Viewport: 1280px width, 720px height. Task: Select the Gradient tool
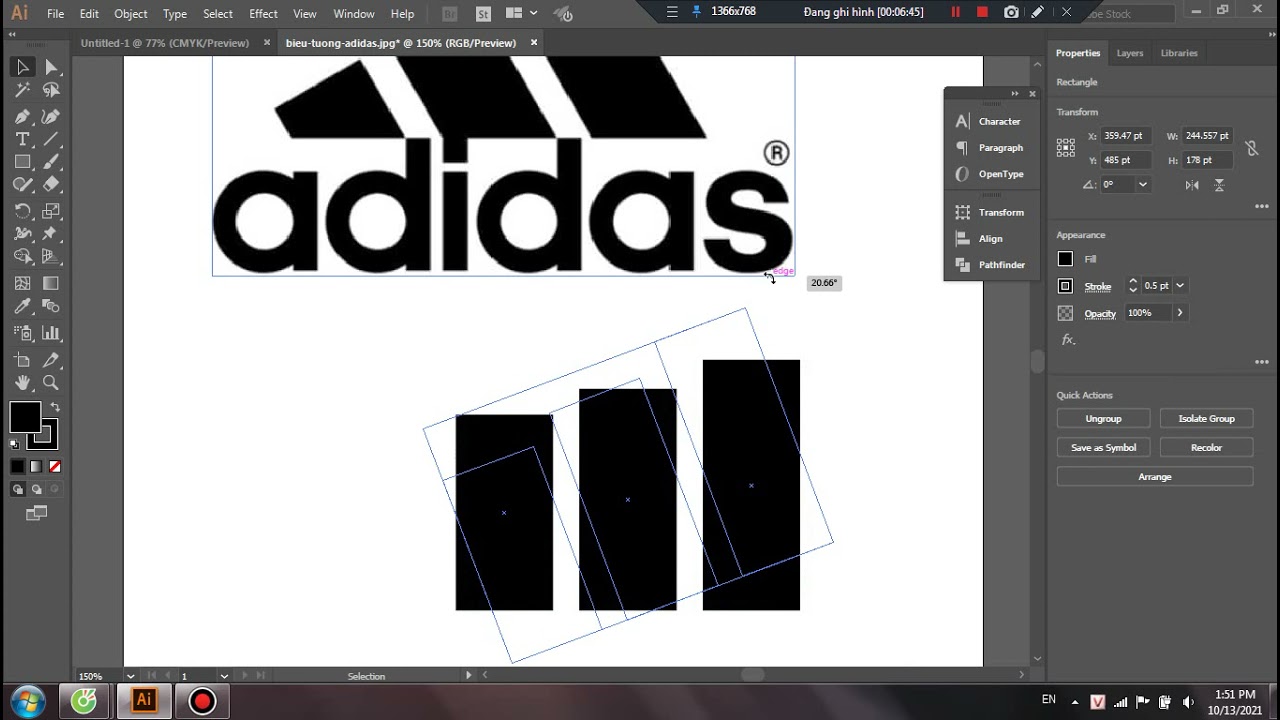click(x=51, y=283)
